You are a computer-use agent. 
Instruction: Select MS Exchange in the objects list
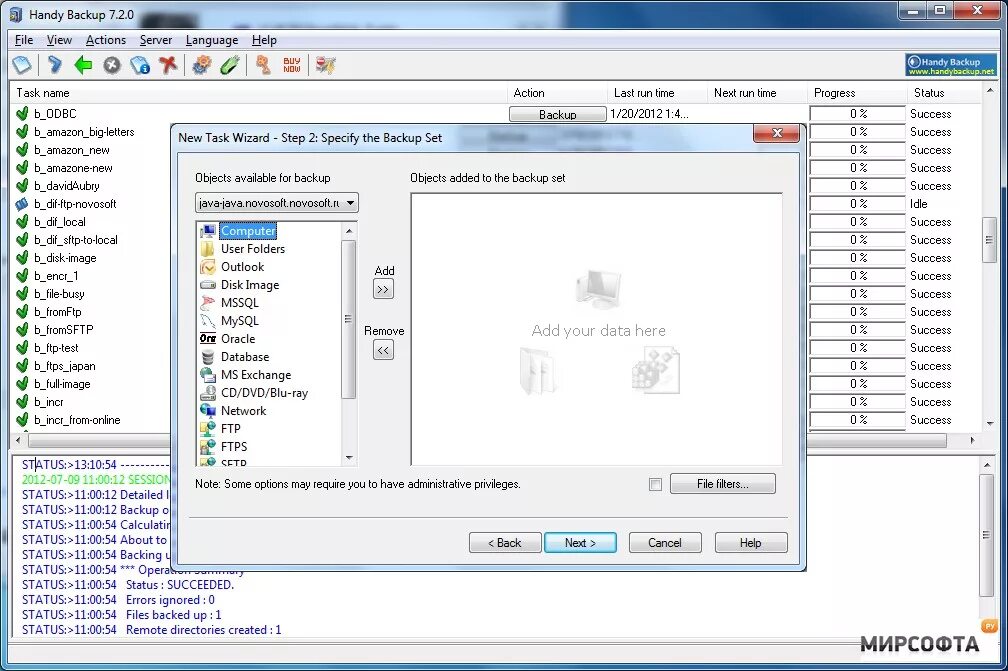tap(255, 375)
